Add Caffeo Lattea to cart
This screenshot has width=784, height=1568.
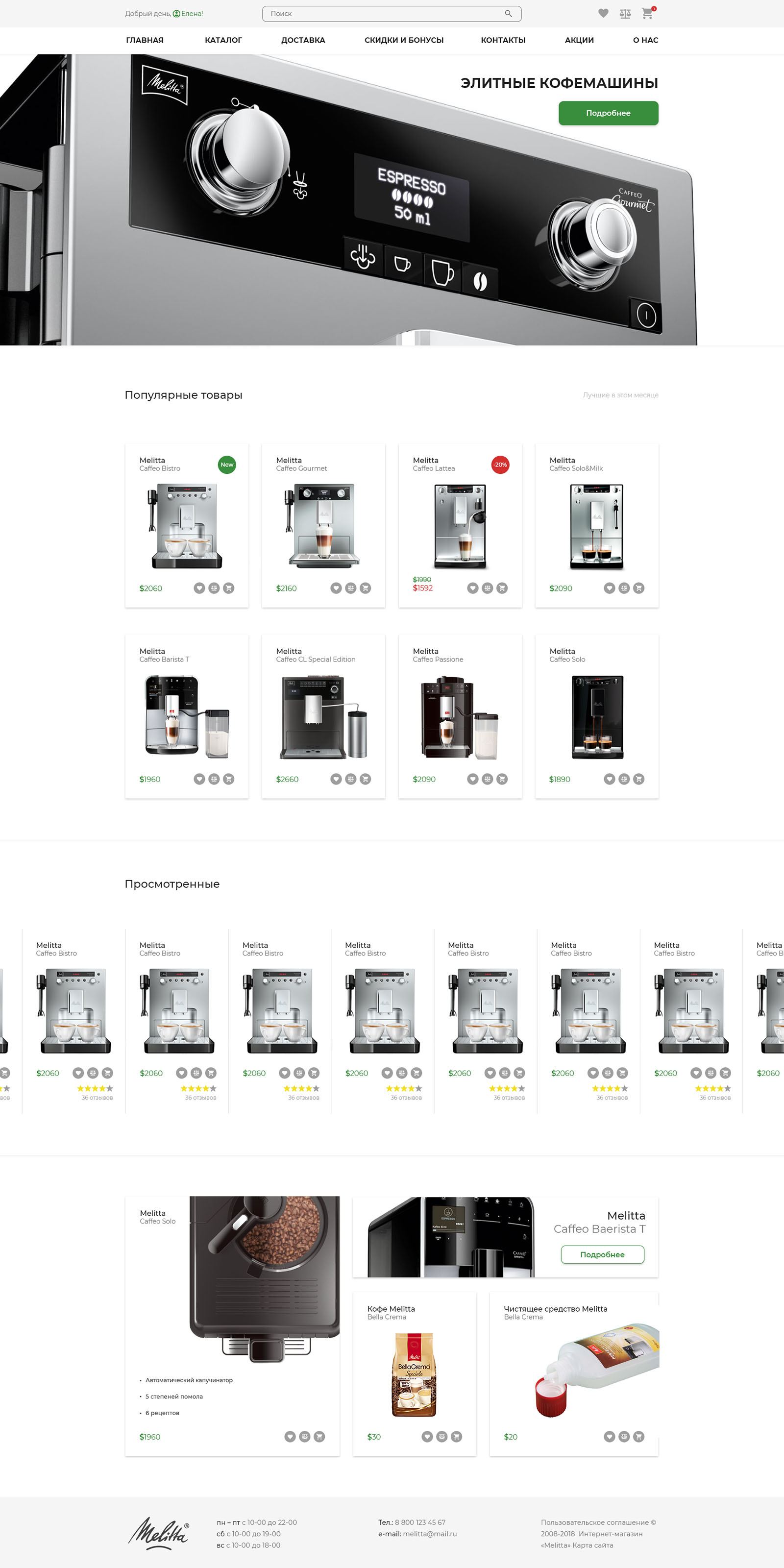502,588
